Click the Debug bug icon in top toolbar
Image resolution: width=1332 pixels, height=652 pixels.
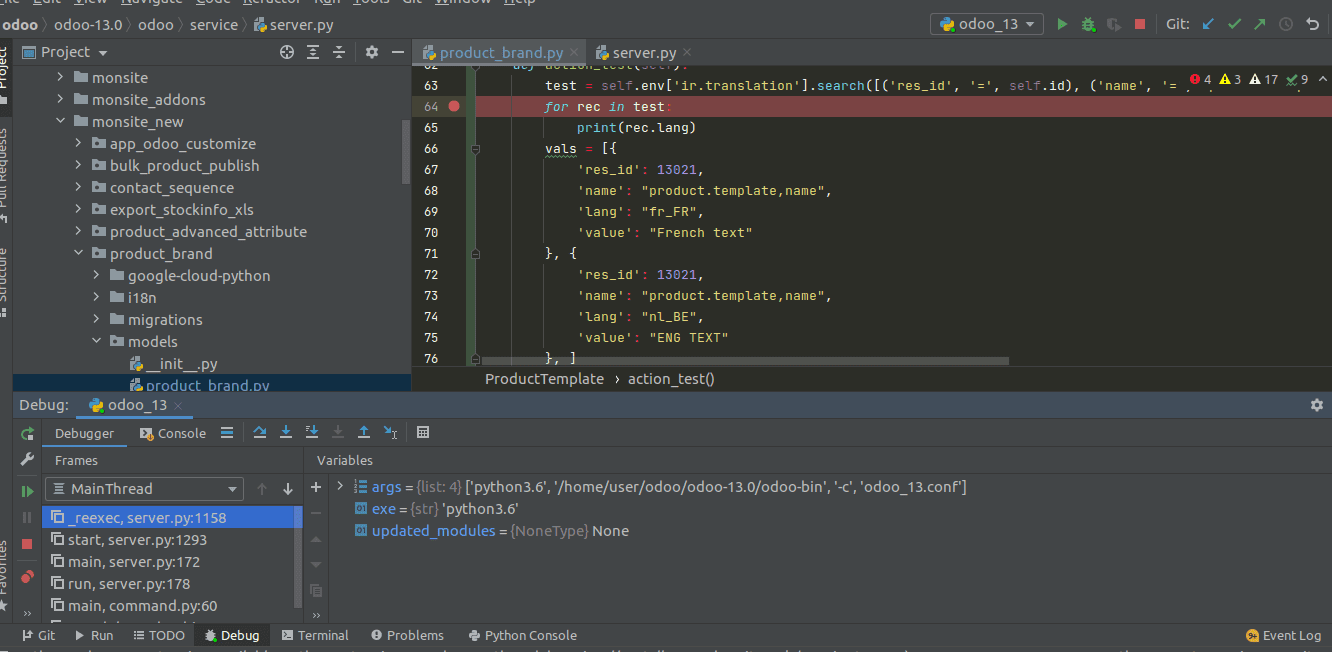click(x=1088, y=24)
